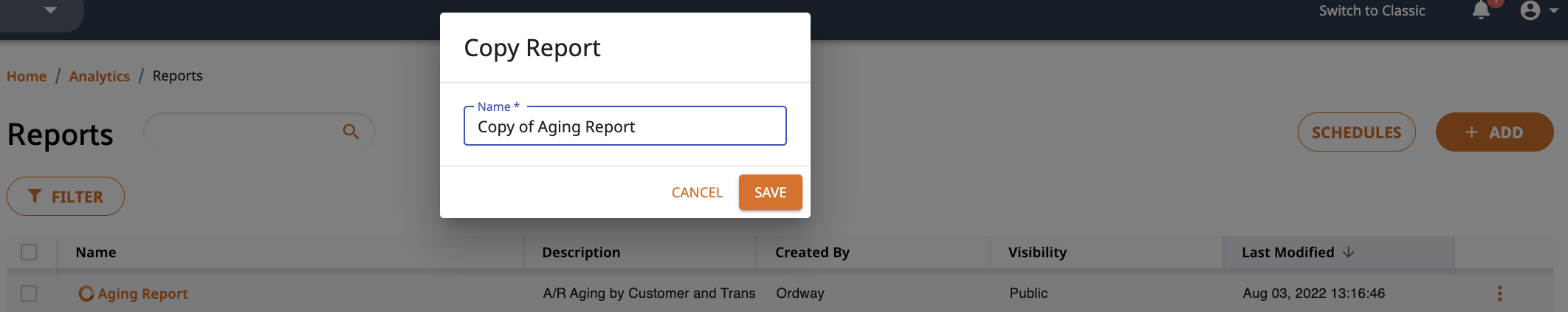Check the Aging Report row checkbox
The width and height of the screenshot is (1568, 312).
pos(29,294)
